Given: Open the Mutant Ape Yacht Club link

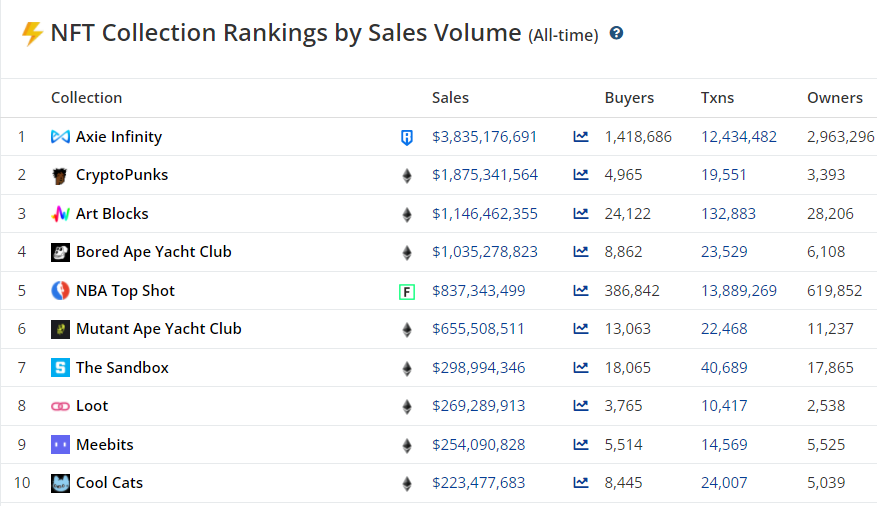Looking at the screenshot, I should tap(158, 329).
